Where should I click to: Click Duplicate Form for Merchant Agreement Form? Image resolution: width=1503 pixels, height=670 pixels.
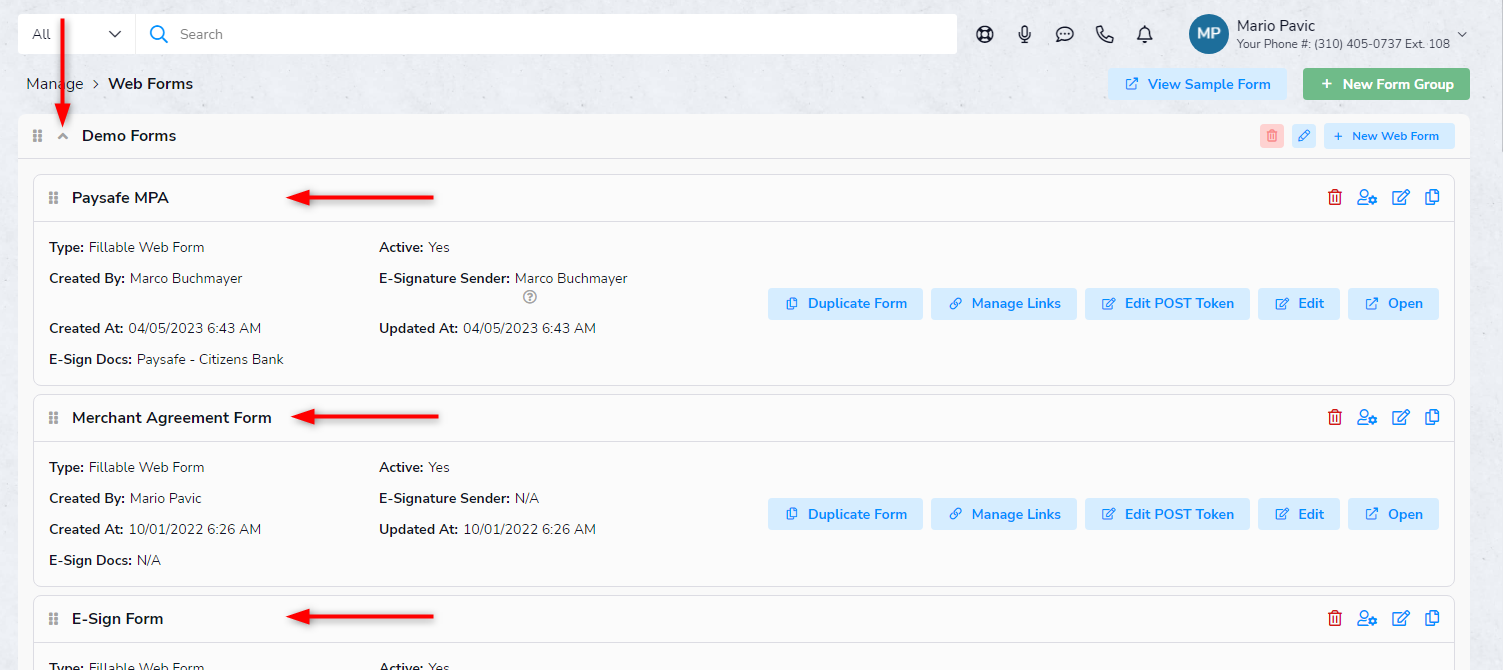coord(845,514)
